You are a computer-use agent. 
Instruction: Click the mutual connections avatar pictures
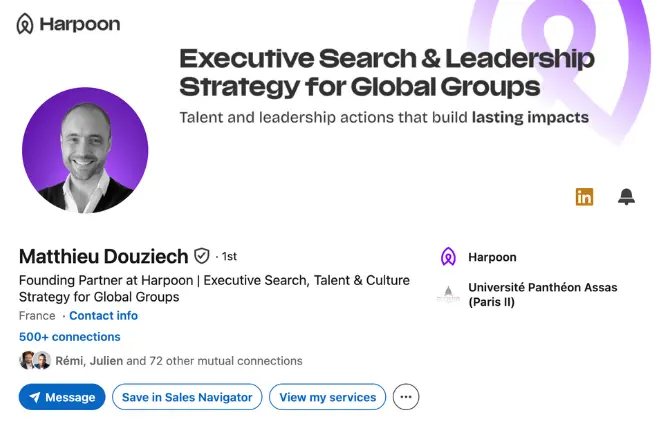click(35, 360)
